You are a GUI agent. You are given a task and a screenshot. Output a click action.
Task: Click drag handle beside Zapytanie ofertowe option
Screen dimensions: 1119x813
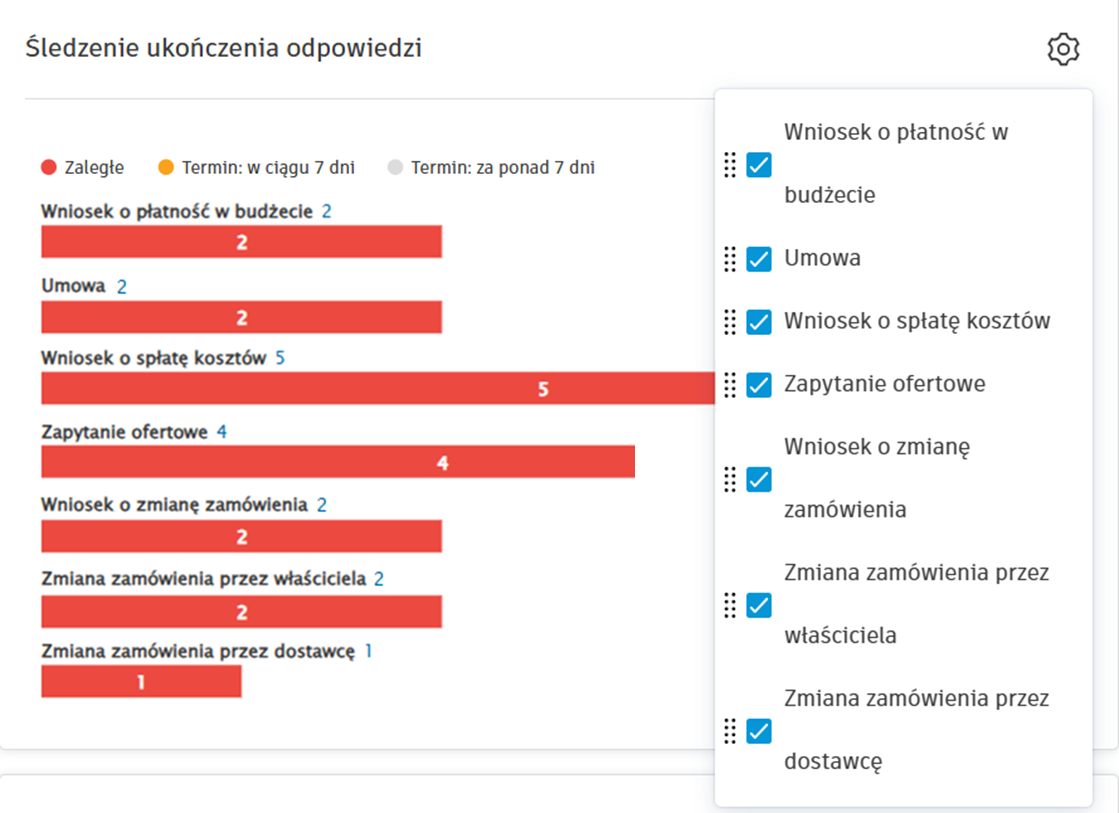coord(730,385)
